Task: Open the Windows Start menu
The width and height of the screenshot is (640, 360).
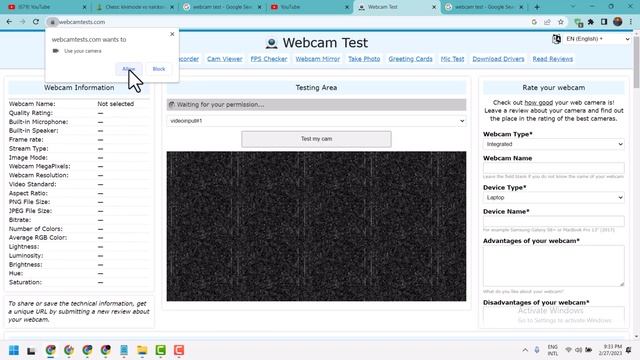Action: coord(14,350)
